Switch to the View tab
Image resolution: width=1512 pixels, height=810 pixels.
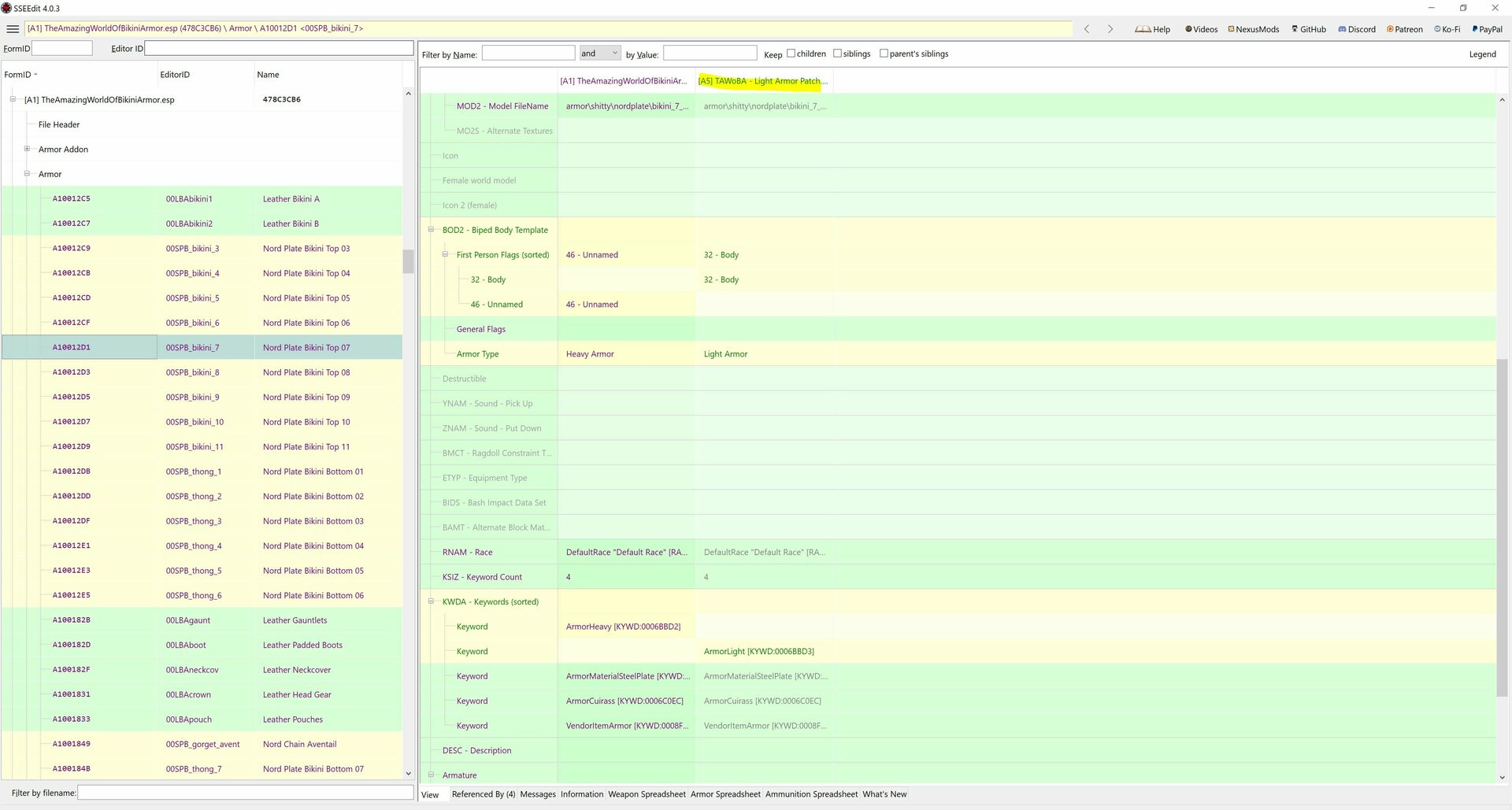[430, 794]
